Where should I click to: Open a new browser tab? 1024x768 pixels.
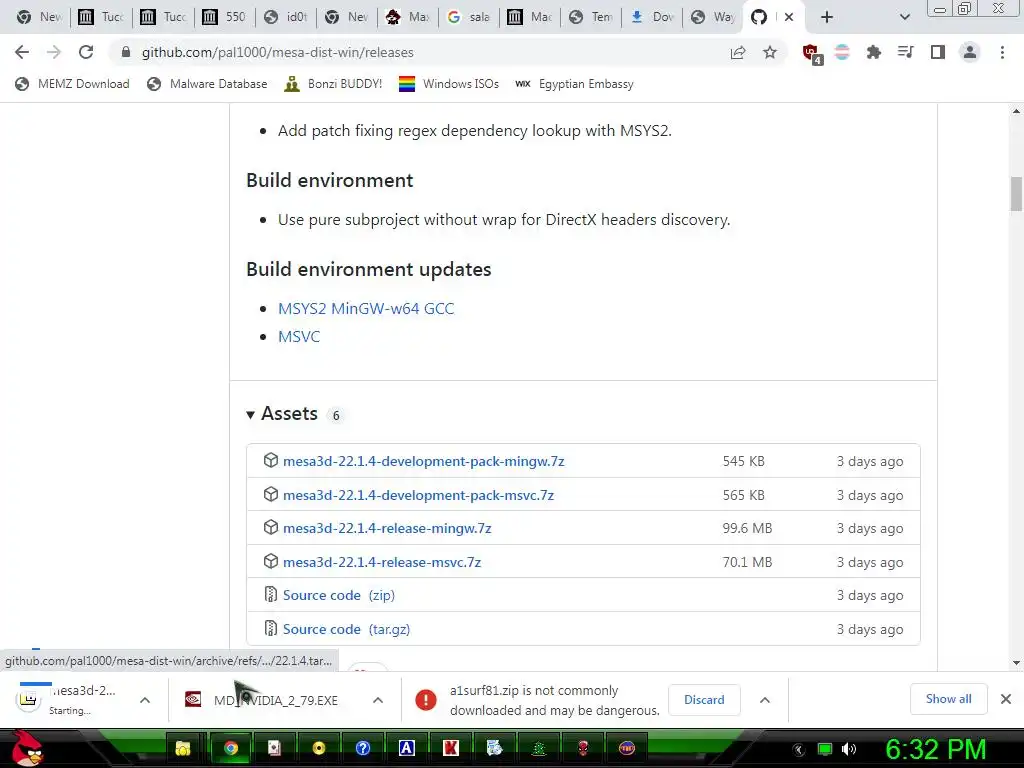pyautogui.click(x=827, y=17)
